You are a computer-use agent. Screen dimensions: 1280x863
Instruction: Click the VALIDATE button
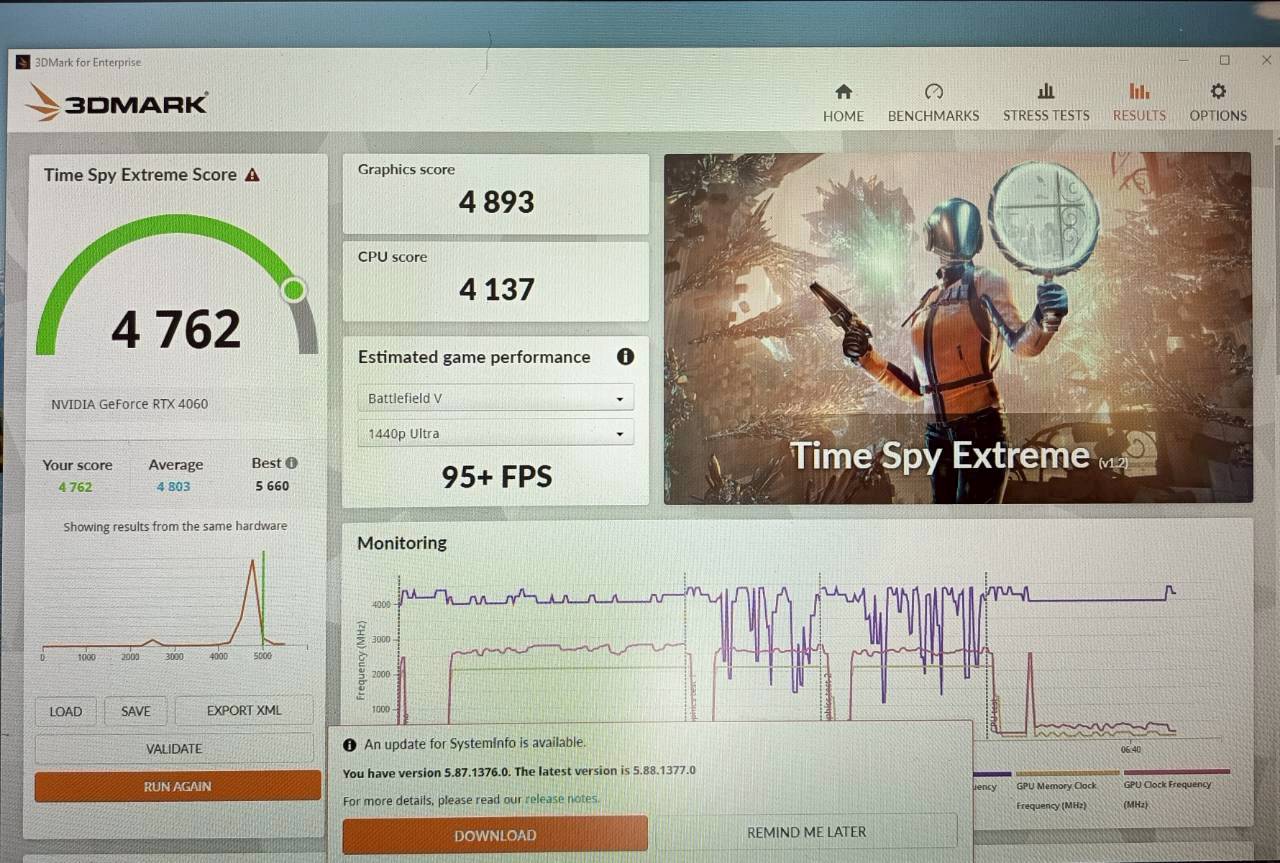173,748
